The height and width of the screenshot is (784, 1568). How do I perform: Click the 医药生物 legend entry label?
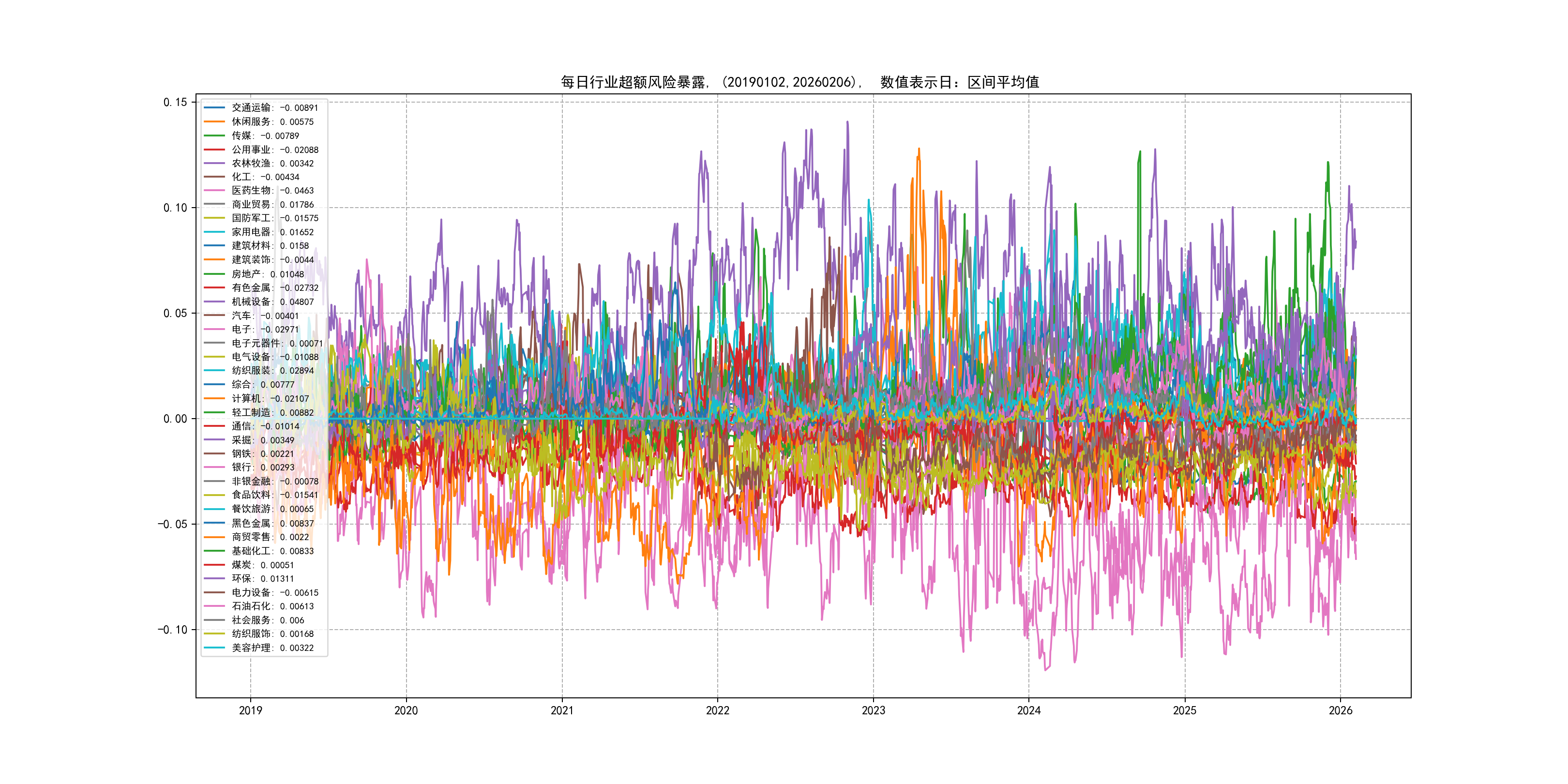click(272, 191)
